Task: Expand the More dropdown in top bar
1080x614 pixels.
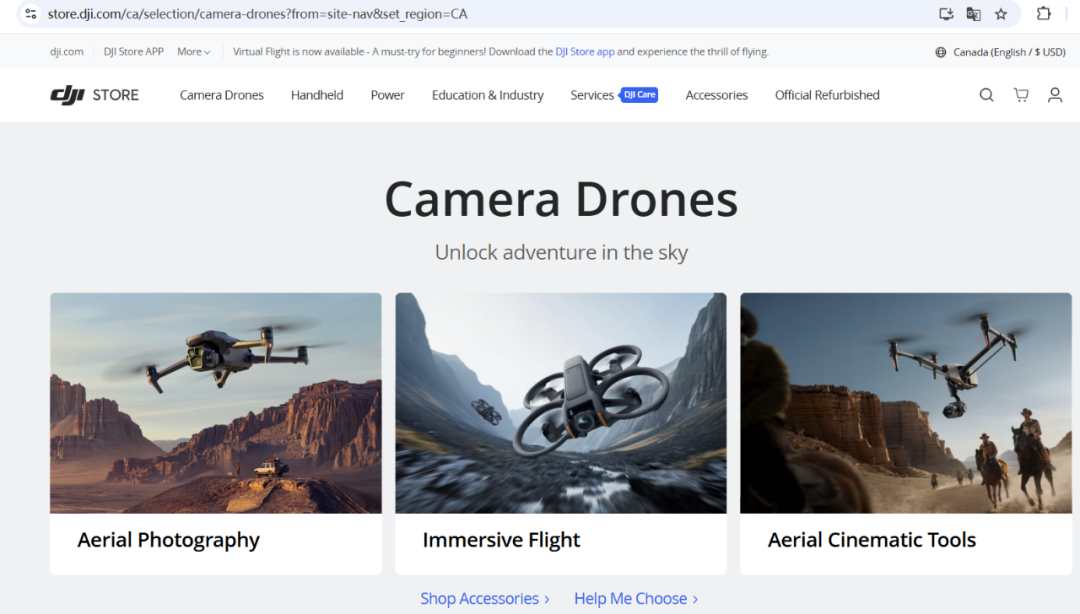Action: 194,52
